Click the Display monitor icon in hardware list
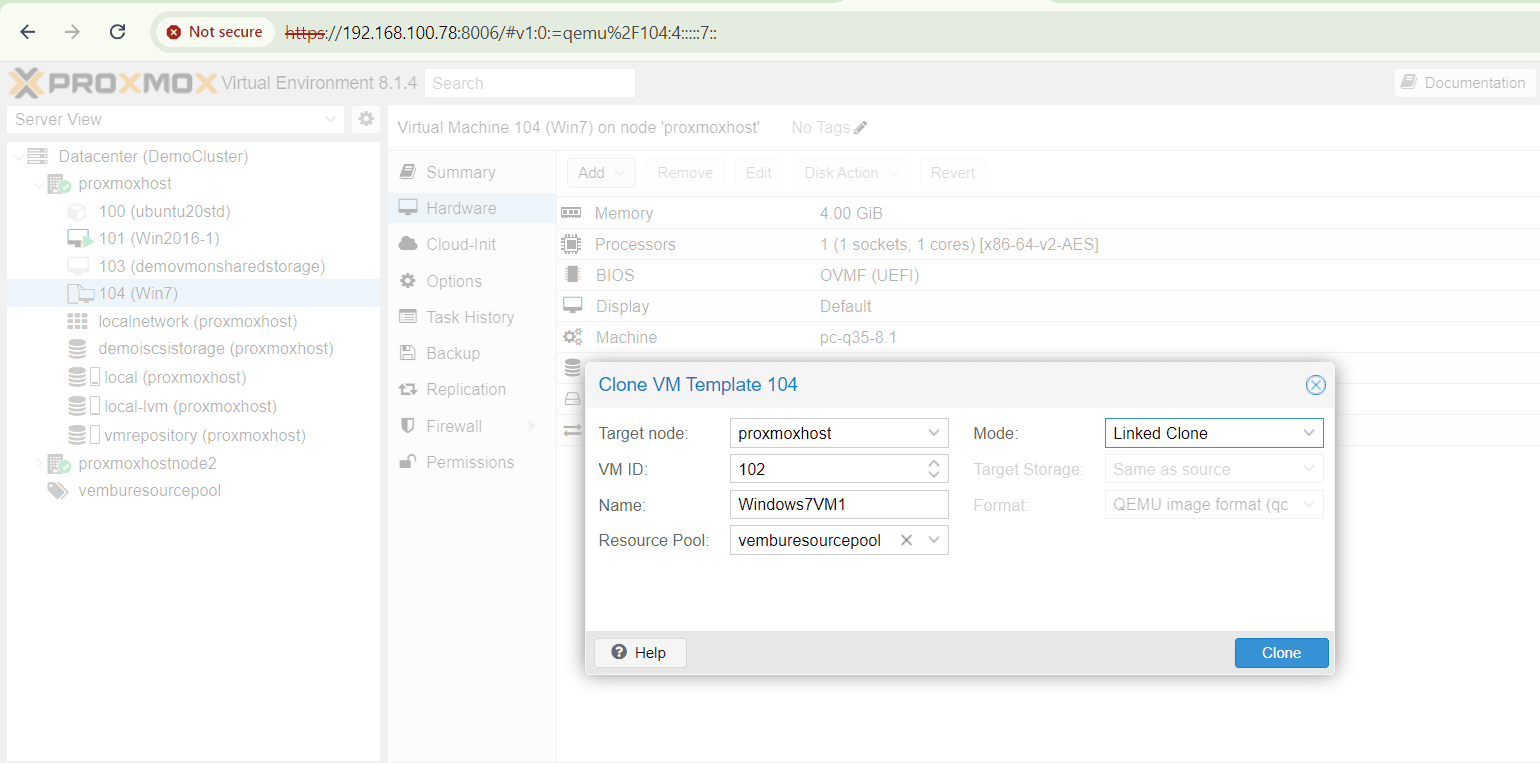 [572, 306]
